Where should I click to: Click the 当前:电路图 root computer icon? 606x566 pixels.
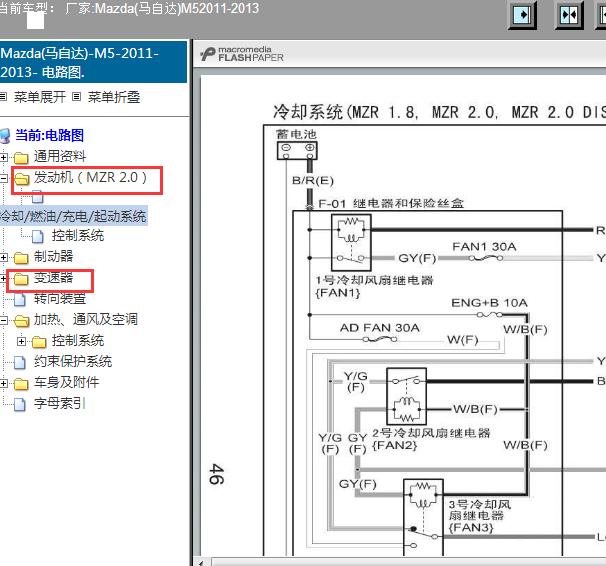pyautogui.click(x=5, y=136)
